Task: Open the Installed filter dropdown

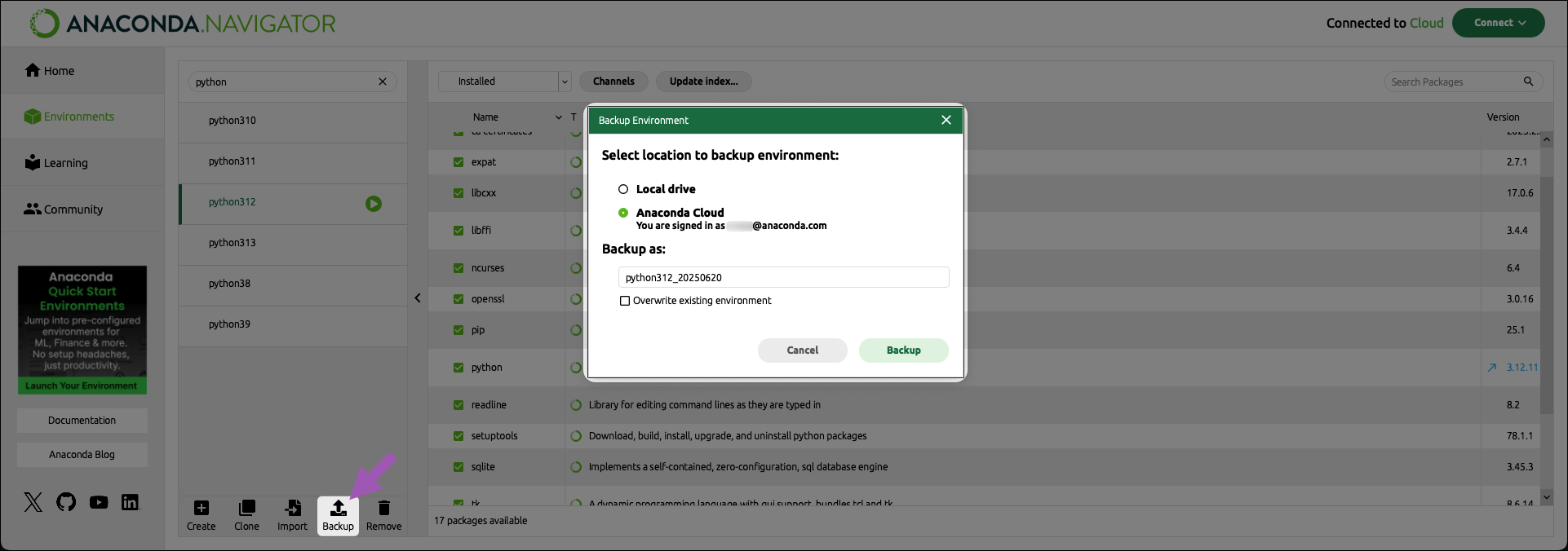Action: click(x=504, y=82)
